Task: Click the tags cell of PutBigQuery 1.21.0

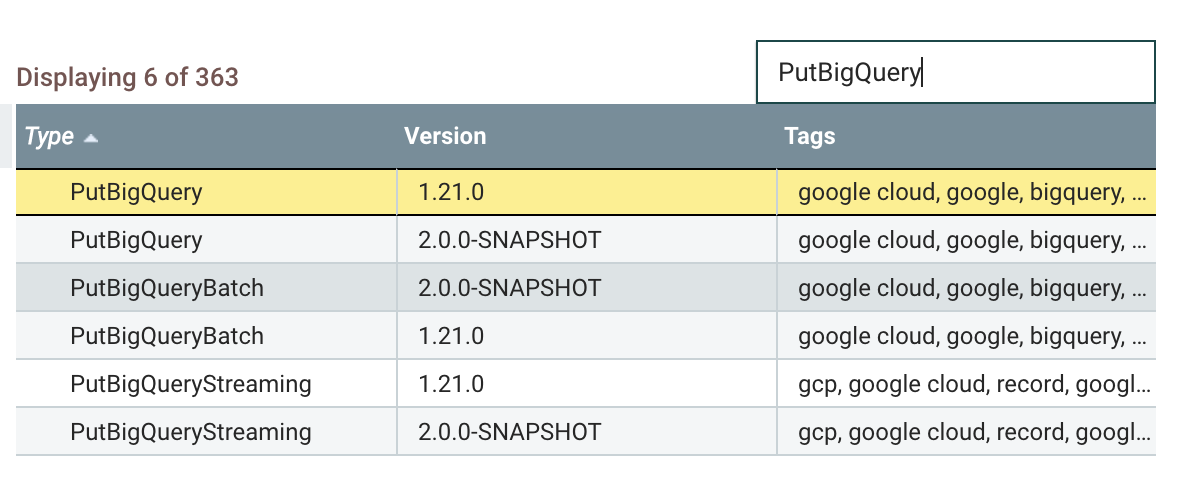Action: [x=966, y=192]
